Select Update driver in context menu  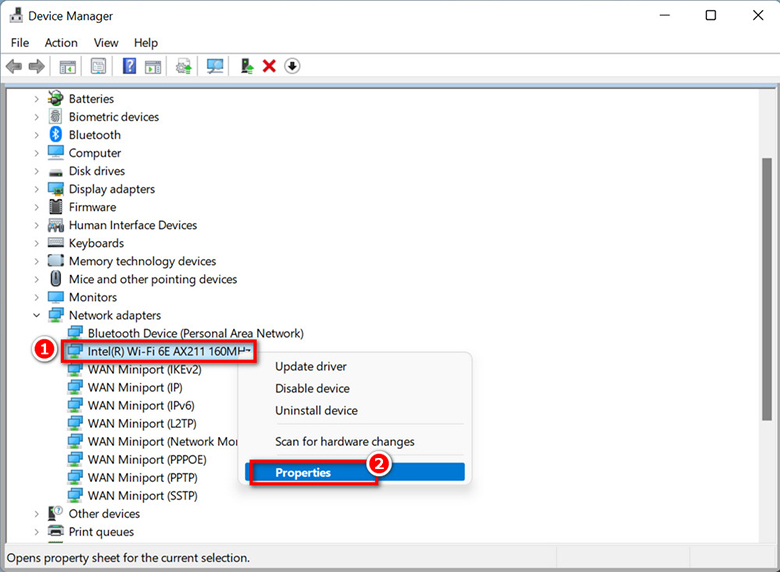pos(311,366)
